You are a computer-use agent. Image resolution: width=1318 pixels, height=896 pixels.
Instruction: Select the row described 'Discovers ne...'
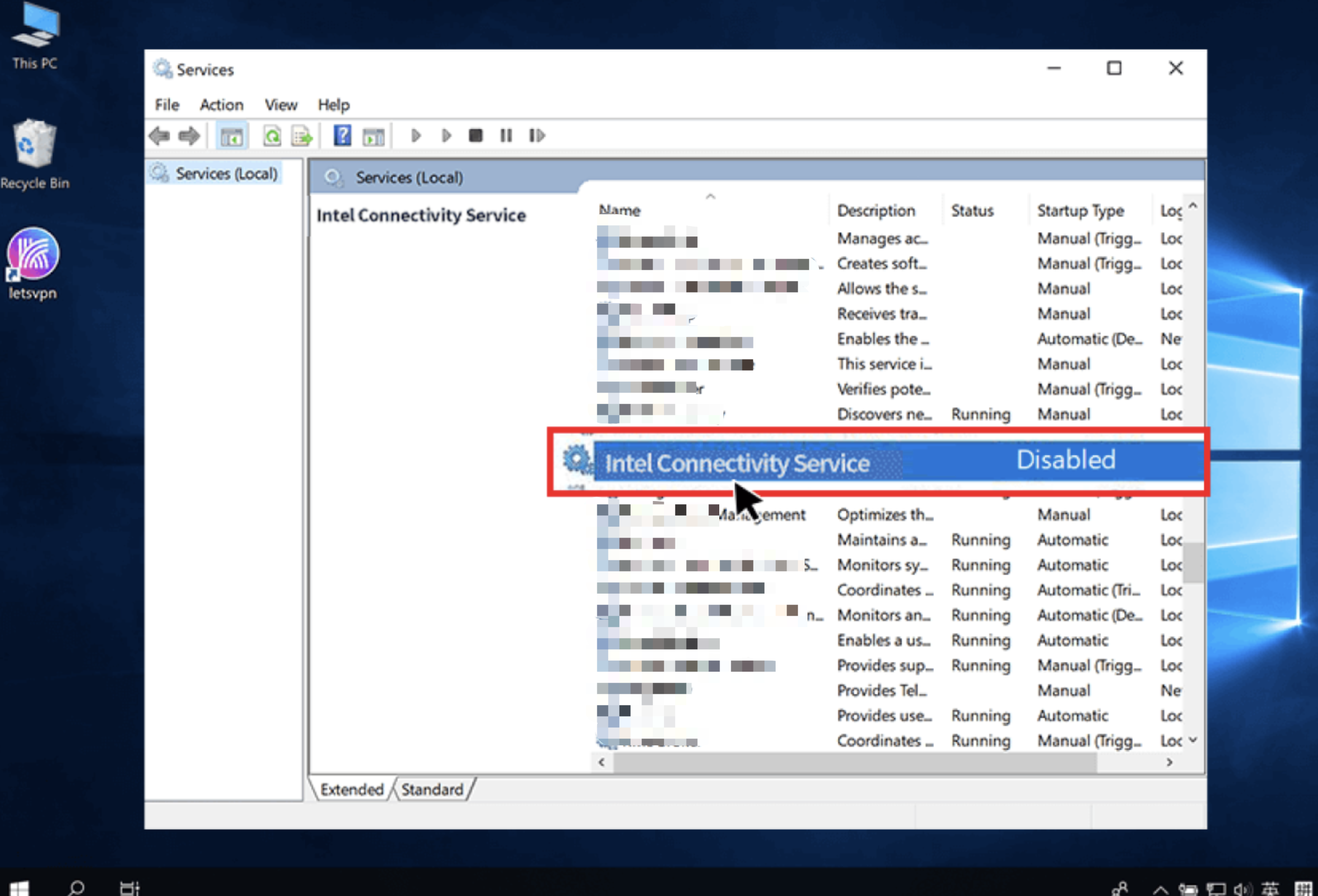889,414
